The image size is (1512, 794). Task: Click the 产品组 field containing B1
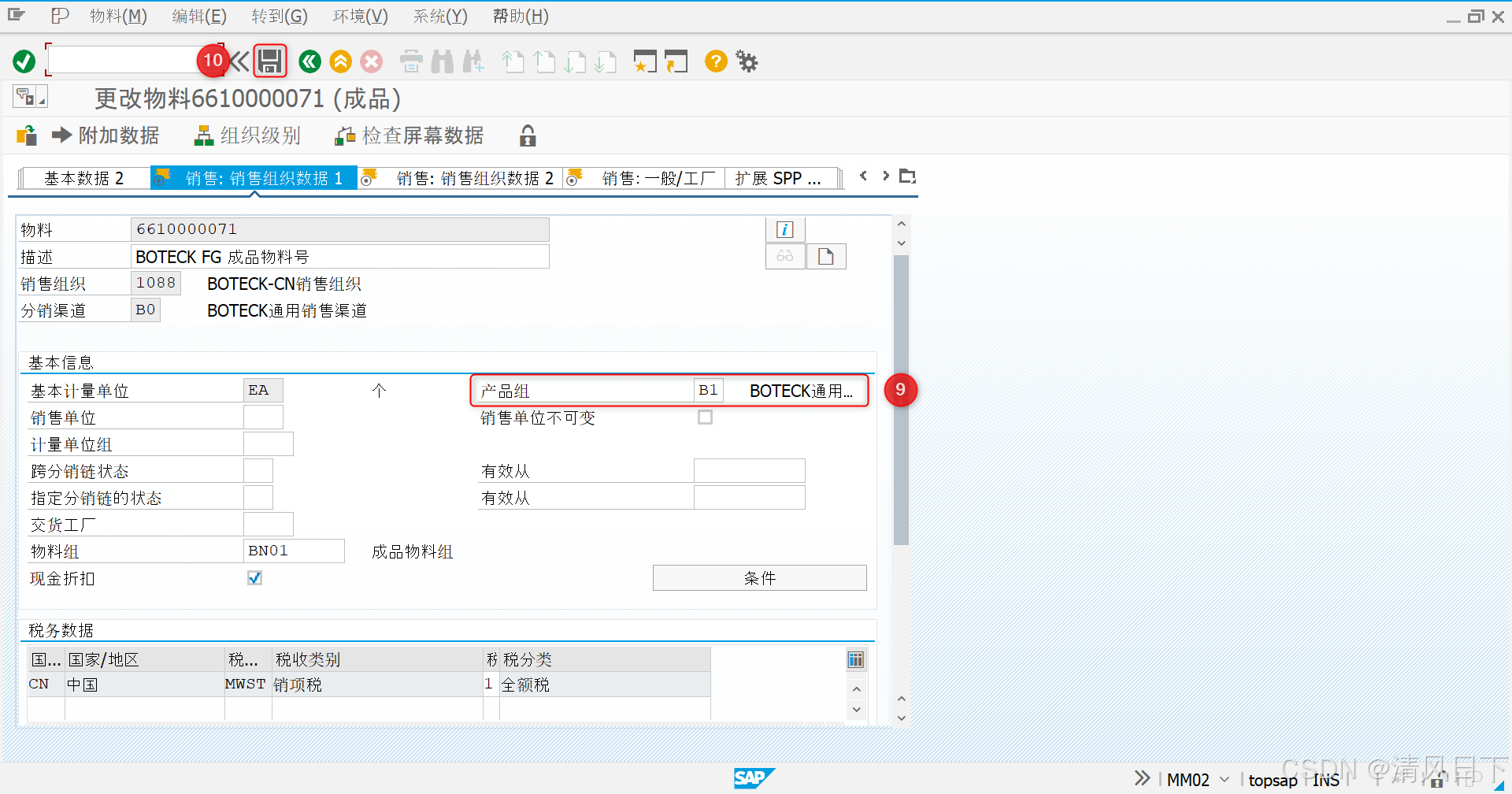click(x=708, y=391)
